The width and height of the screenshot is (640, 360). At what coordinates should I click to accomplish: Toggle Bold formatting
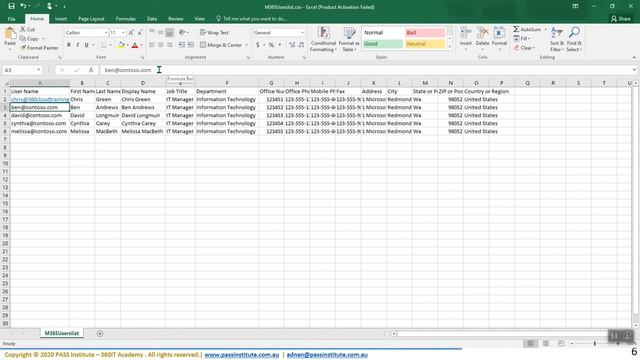point(69,45)
